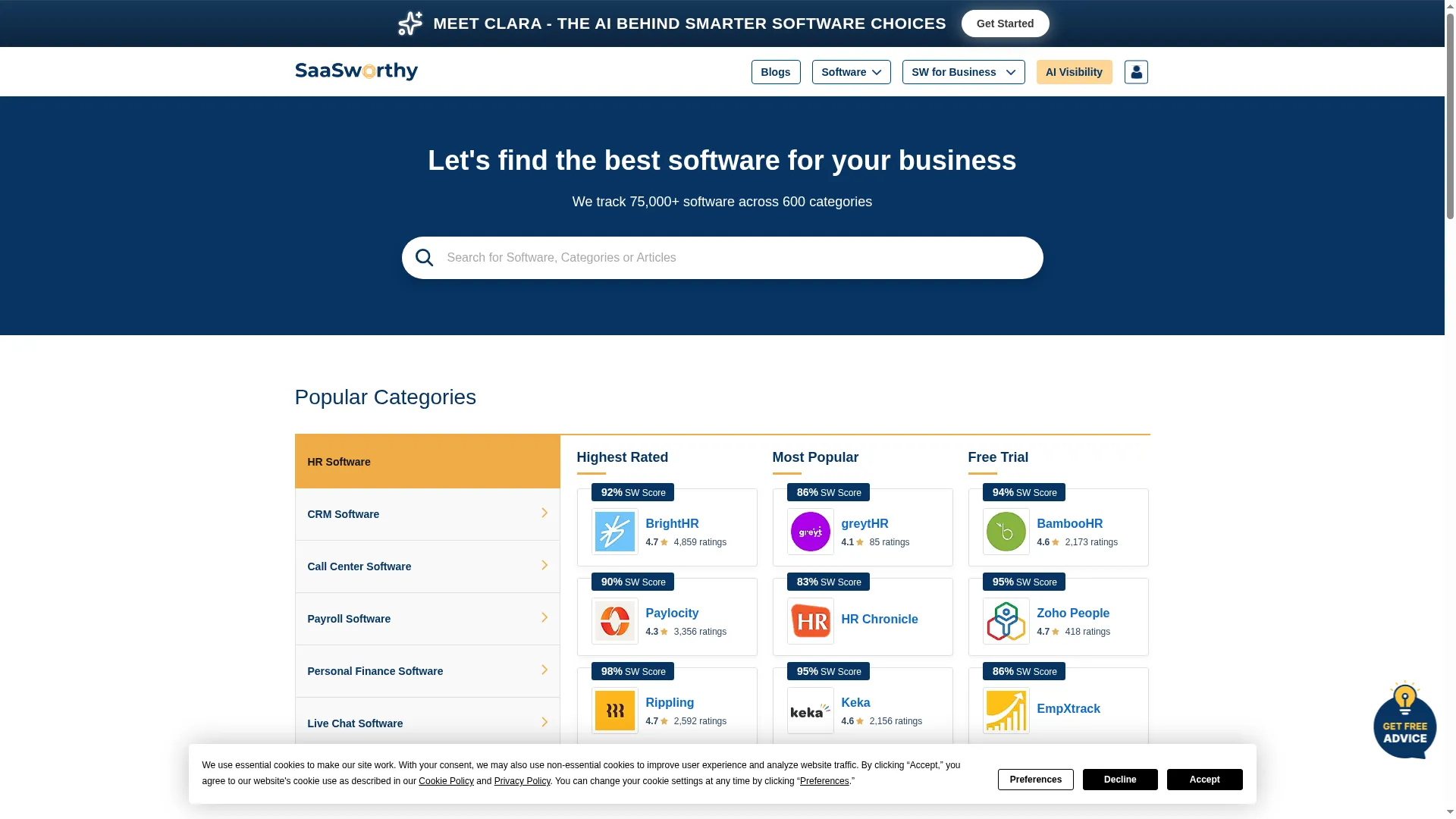The width and height of the screenshot is (1456, 819).
Task: Click the greytHR logo icon
Action: click(x=811, y=532)
